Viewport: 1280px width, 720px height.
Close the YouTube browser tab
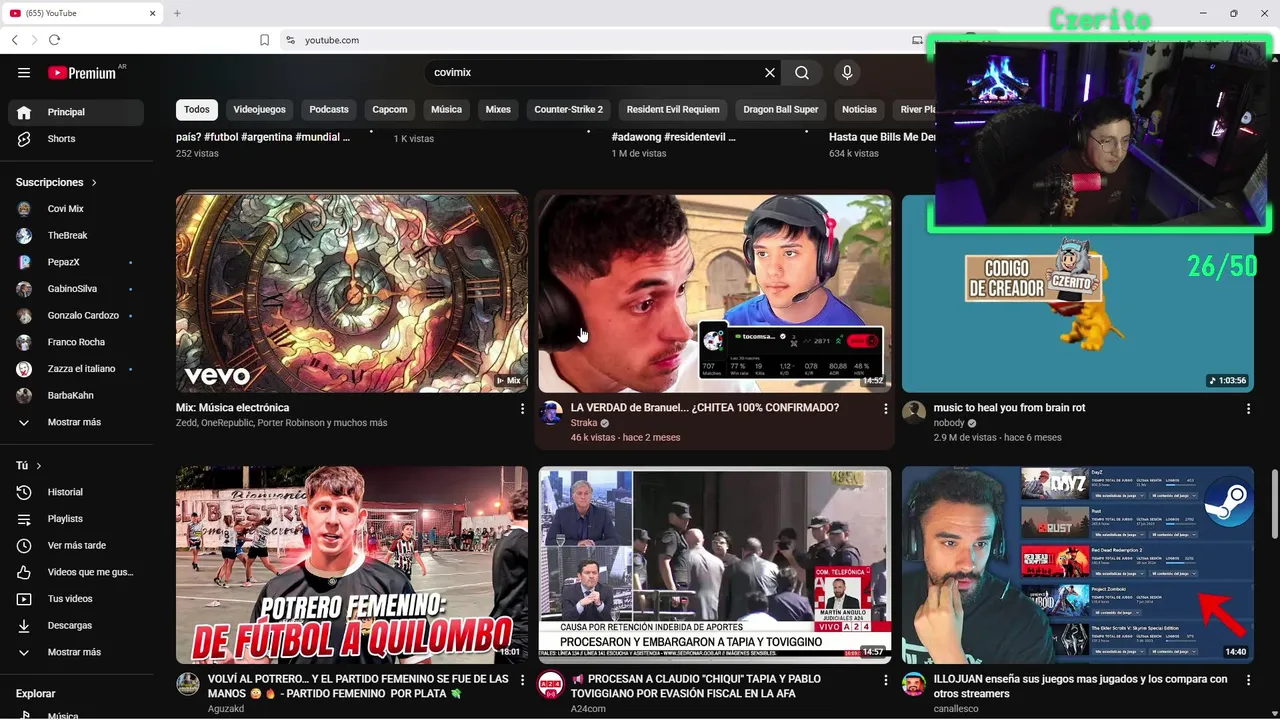point(153,13)
